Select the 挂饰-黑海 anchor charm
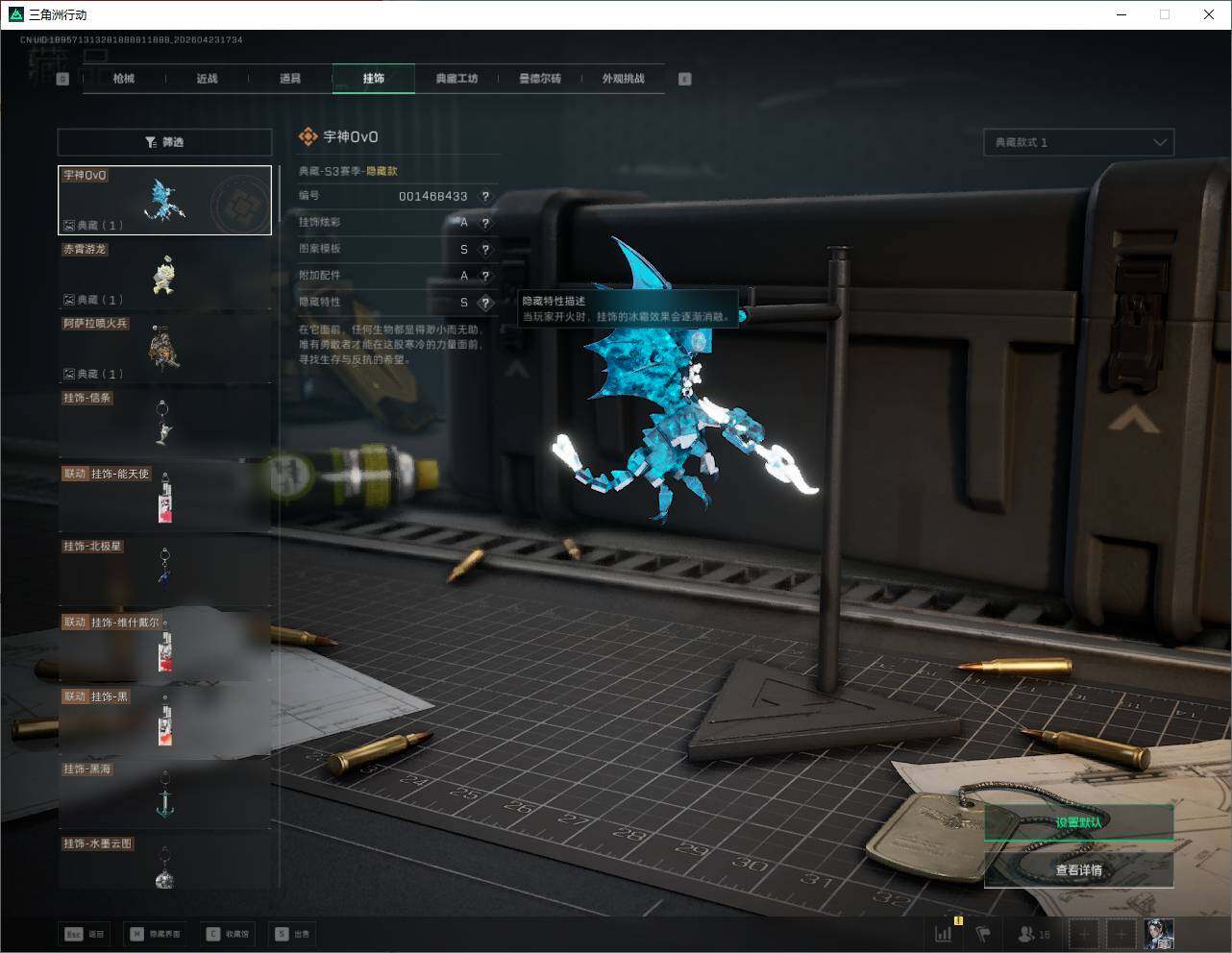The image size is (1232, 953). (164, 794)
